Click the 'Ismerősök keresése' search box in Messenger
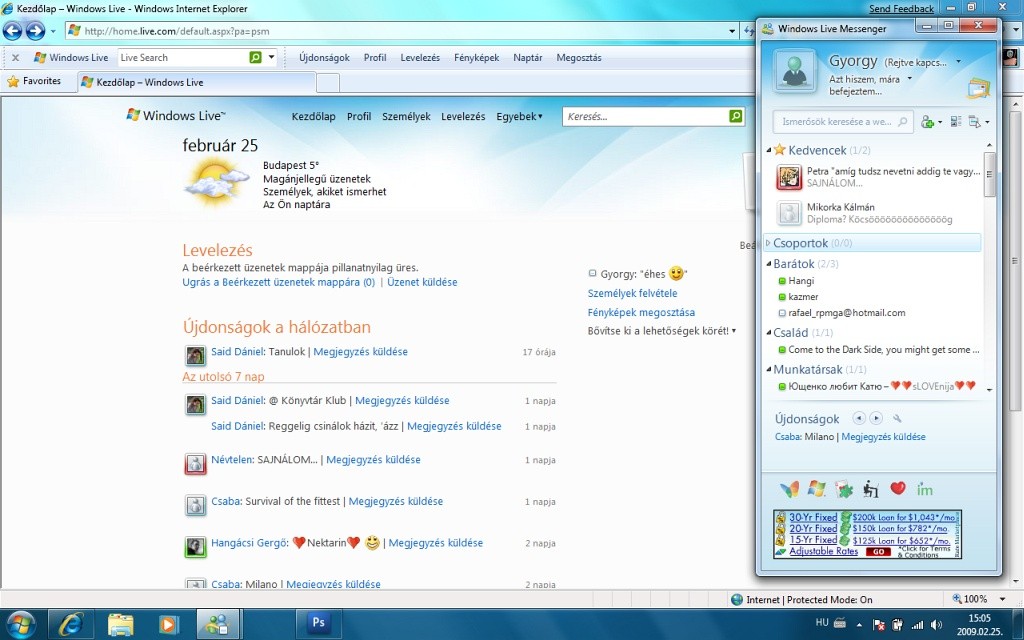Screen dimensions: 1024x640 842,121
